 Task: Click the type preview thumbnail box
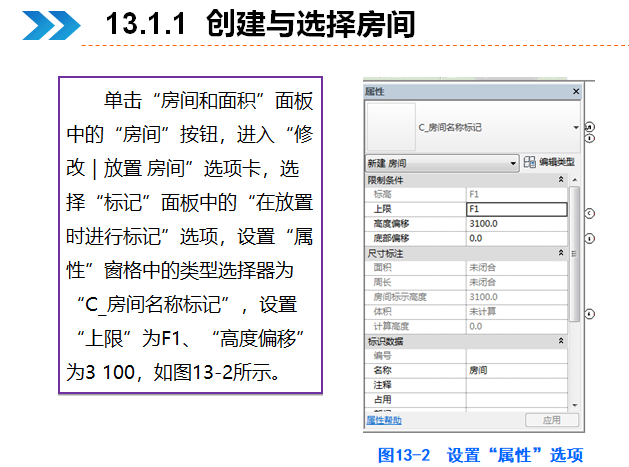(x=392, y=127)
